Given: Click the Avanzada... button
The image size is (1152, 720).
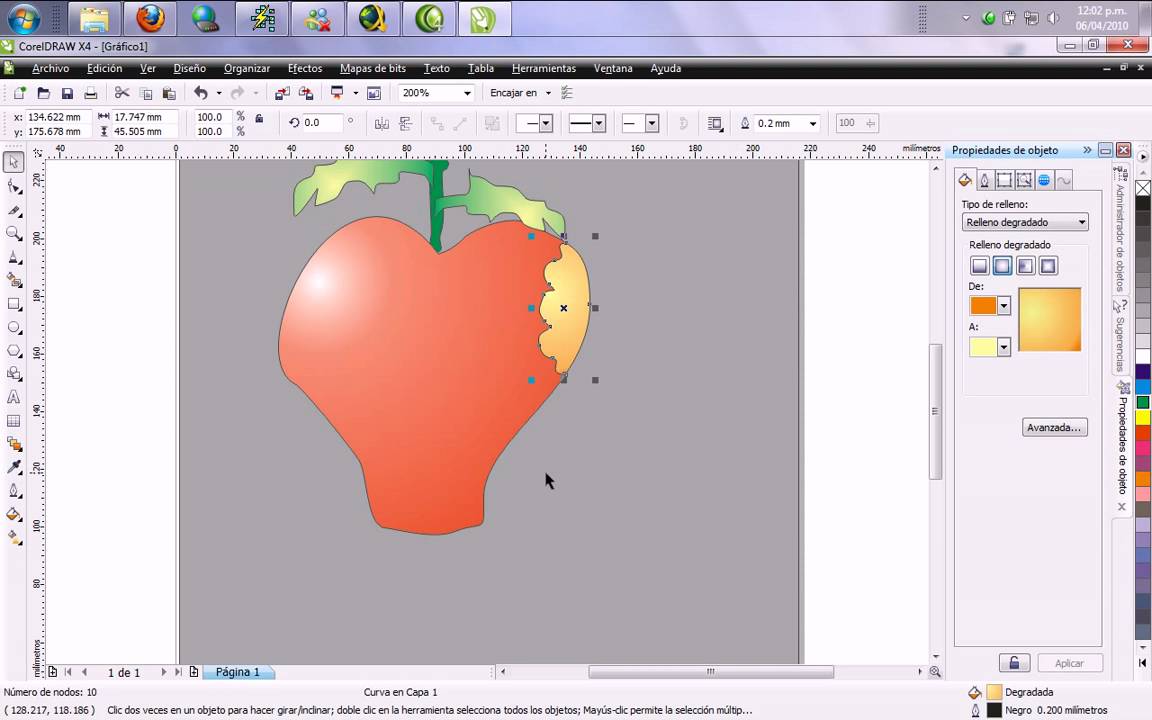Looking at the screenshot, I should coord(1054,428).
